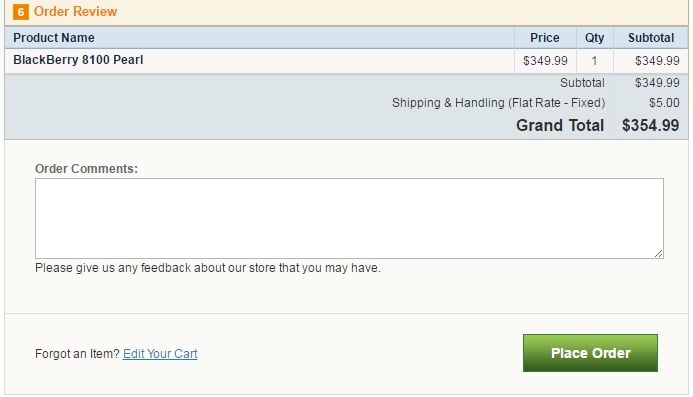The height and width of the screenshot is (397, 693).
Task: Click the Order Comments label
Action: pyautogui.click(x=86, y=168)
